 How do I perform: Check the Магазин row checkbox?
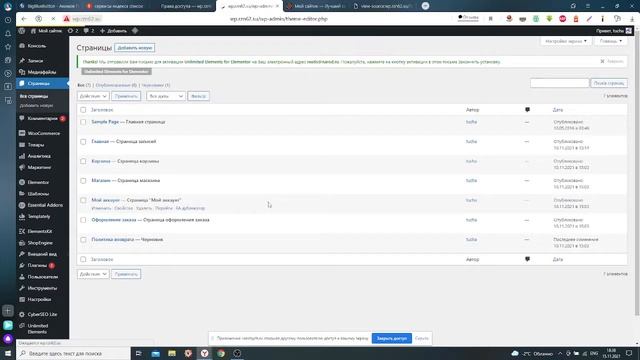[x=83, y=180]
